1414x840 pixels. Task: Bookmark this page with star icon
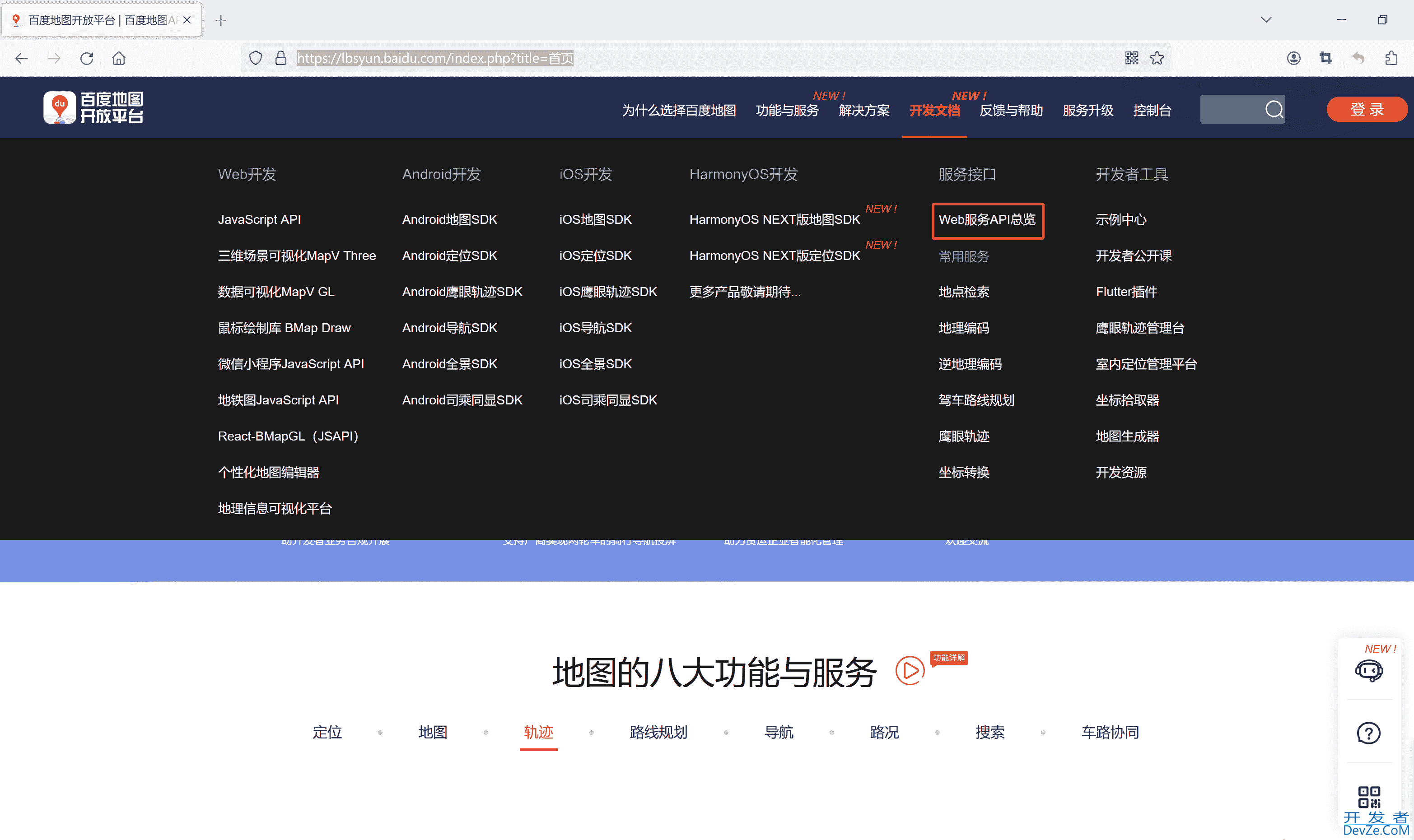pos(1157,58)
